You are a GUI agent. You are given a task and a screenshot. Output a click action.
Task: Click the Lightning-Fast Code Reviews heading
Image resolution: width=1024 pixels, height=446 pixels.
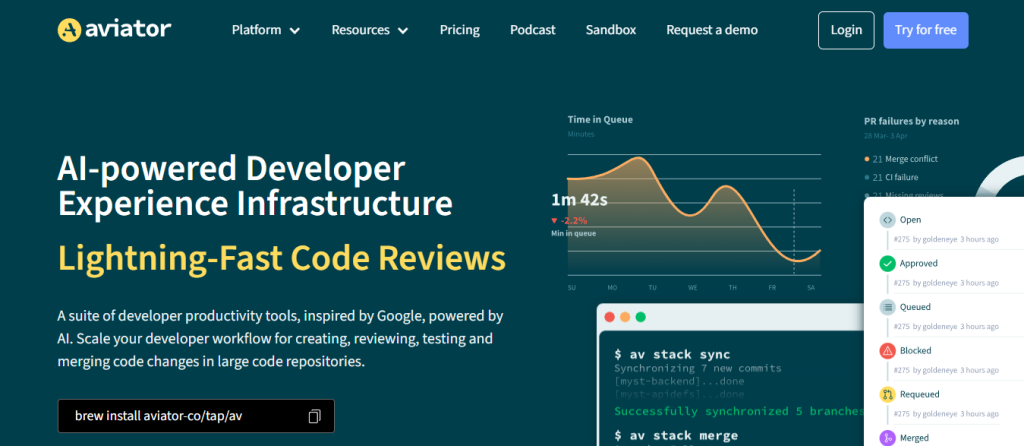[281, 259]
